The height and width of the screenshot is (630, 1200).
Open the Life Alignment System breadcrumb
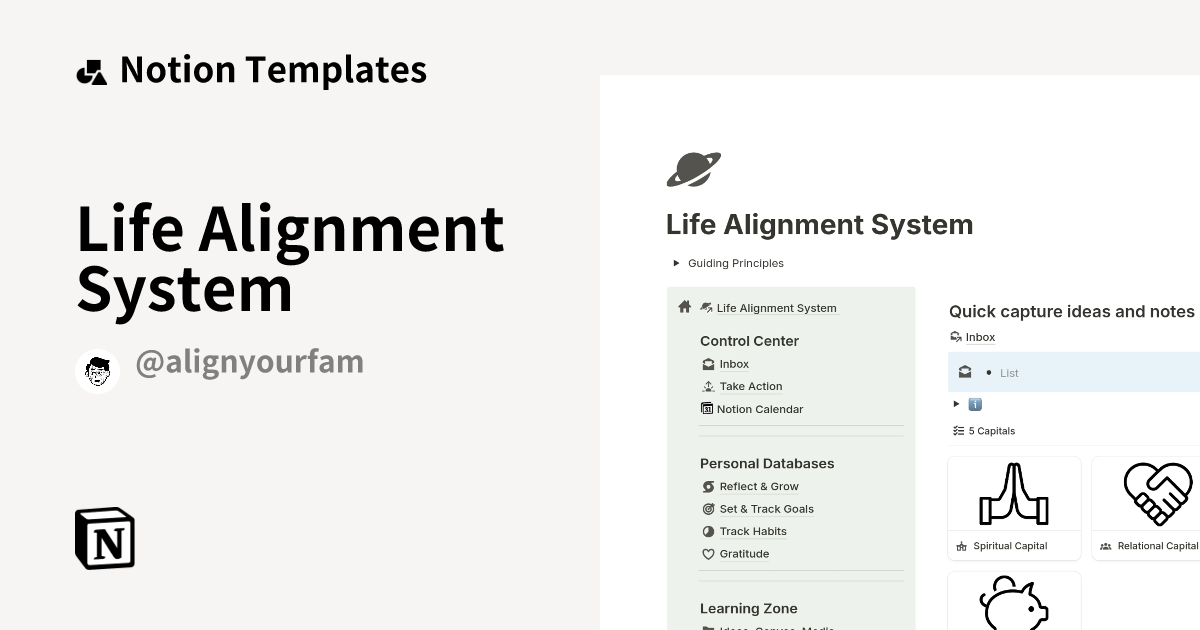pyautogui.click(x=776, y=308)
